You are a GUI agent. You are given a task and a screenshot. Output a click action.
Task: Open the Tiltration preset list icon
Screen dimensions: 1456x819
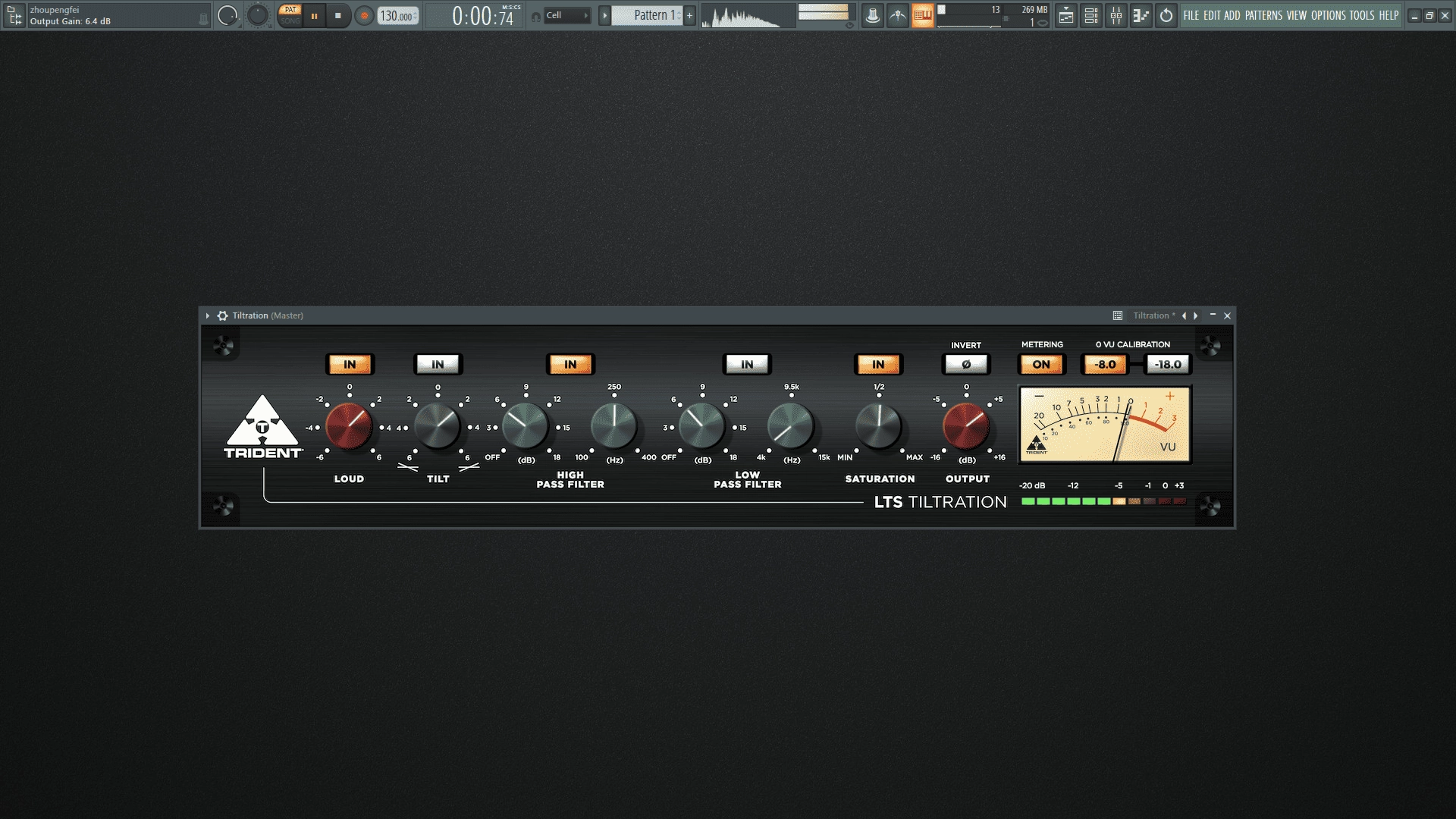(x=1118, y=315)
